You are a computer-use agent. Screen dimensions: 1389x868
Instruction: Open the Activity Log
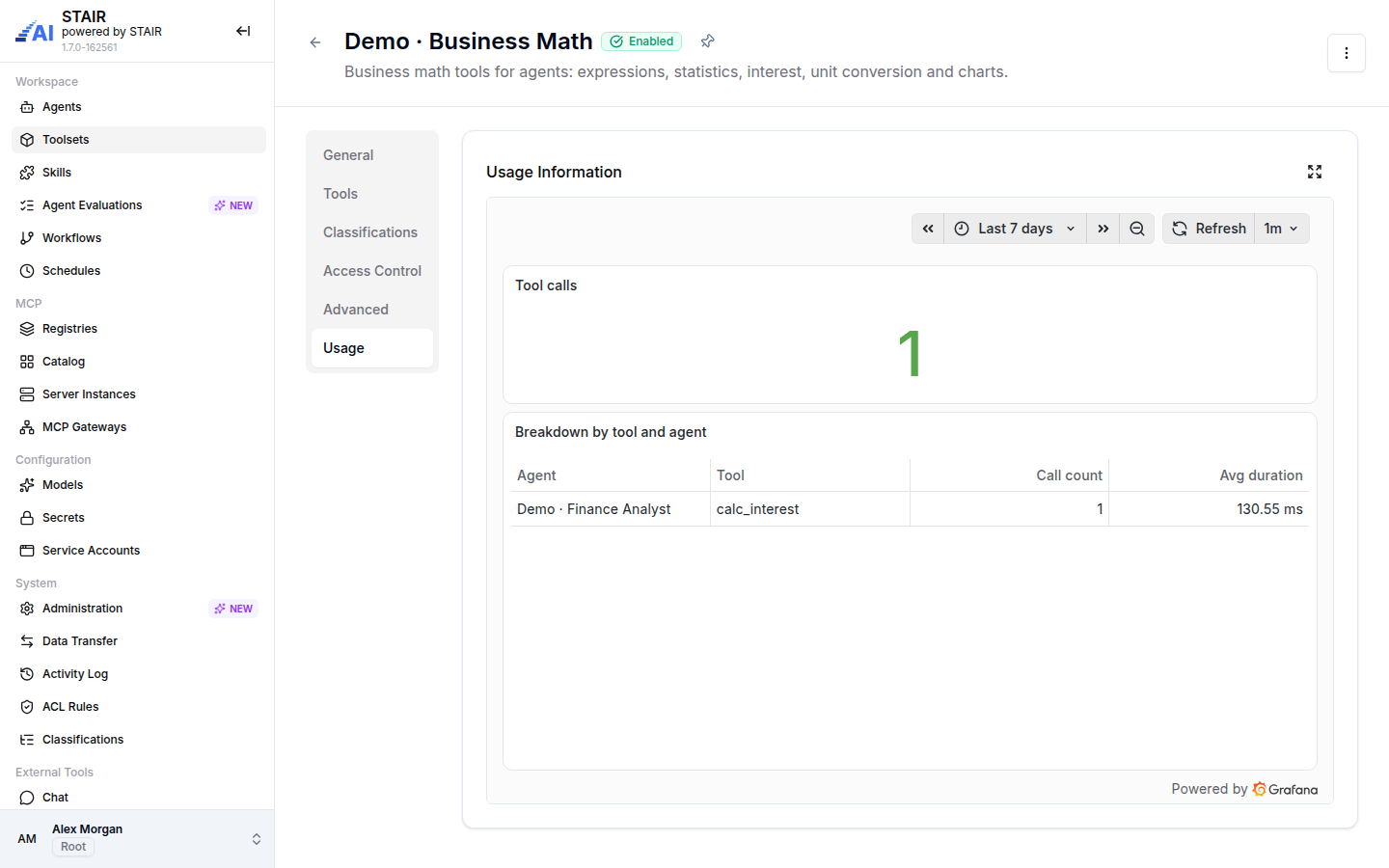coord(139,674)
